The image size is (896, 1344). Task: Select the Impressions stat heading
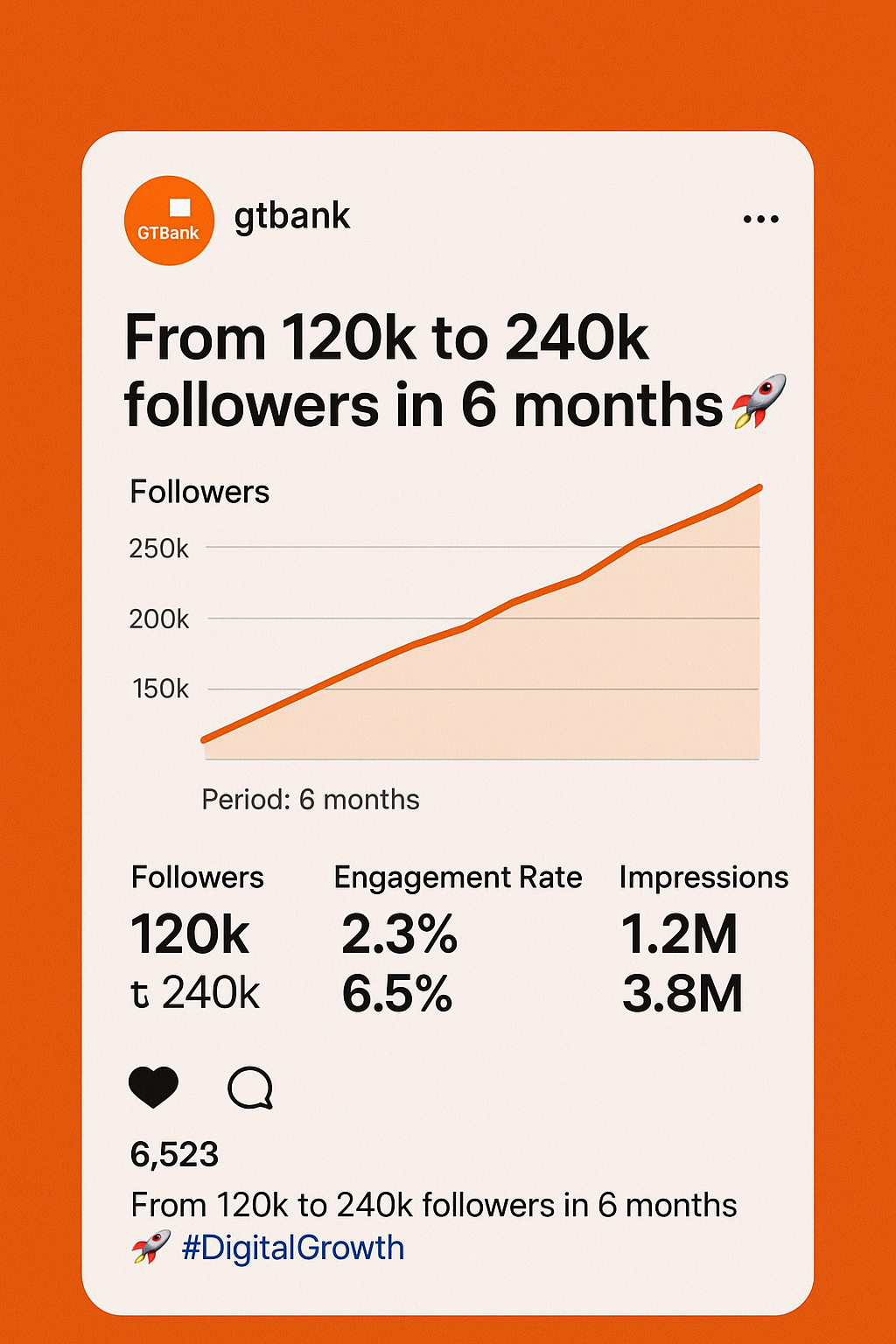click(x=703, y=878)
